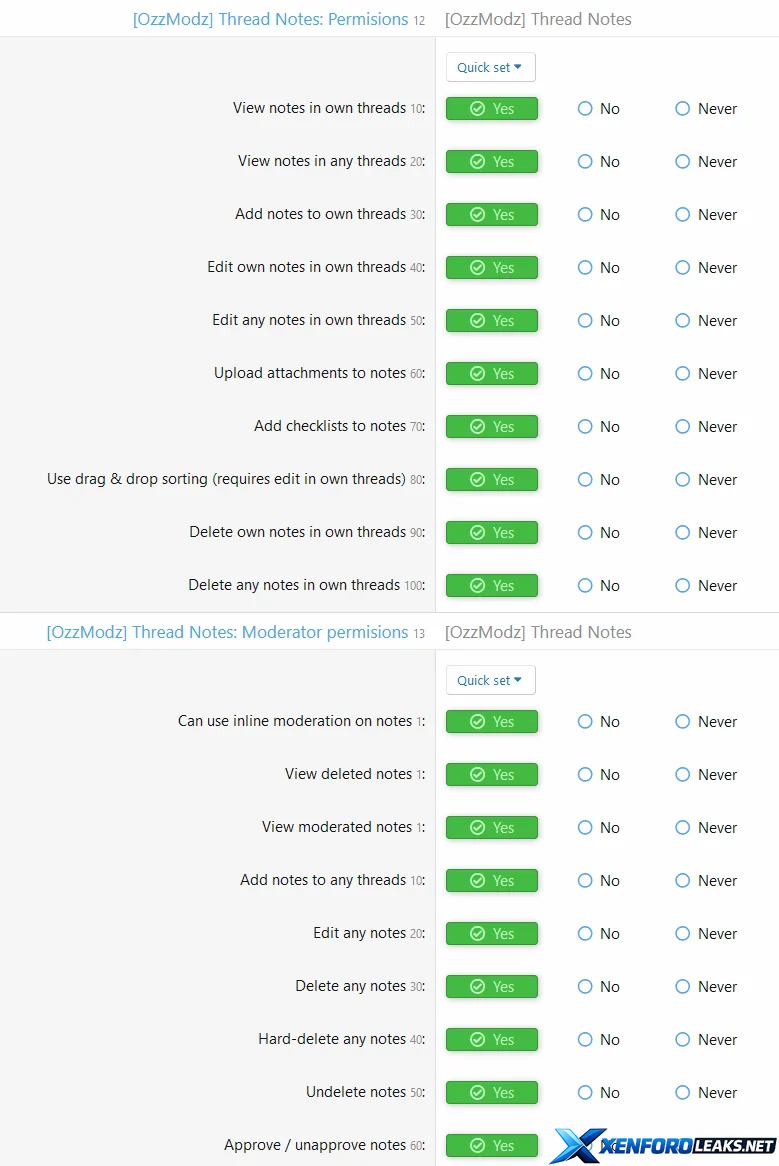Screen dimensions: 779x1166
Task: Open Quick set under Moderator permissions
Action: click(490, 680)
